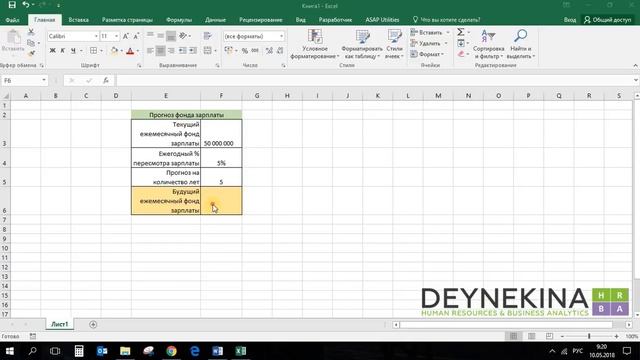The width and height of the screenshot is (640, 360).
Task: Open the Calibri font name dropdown
Action: click(96, 36)
